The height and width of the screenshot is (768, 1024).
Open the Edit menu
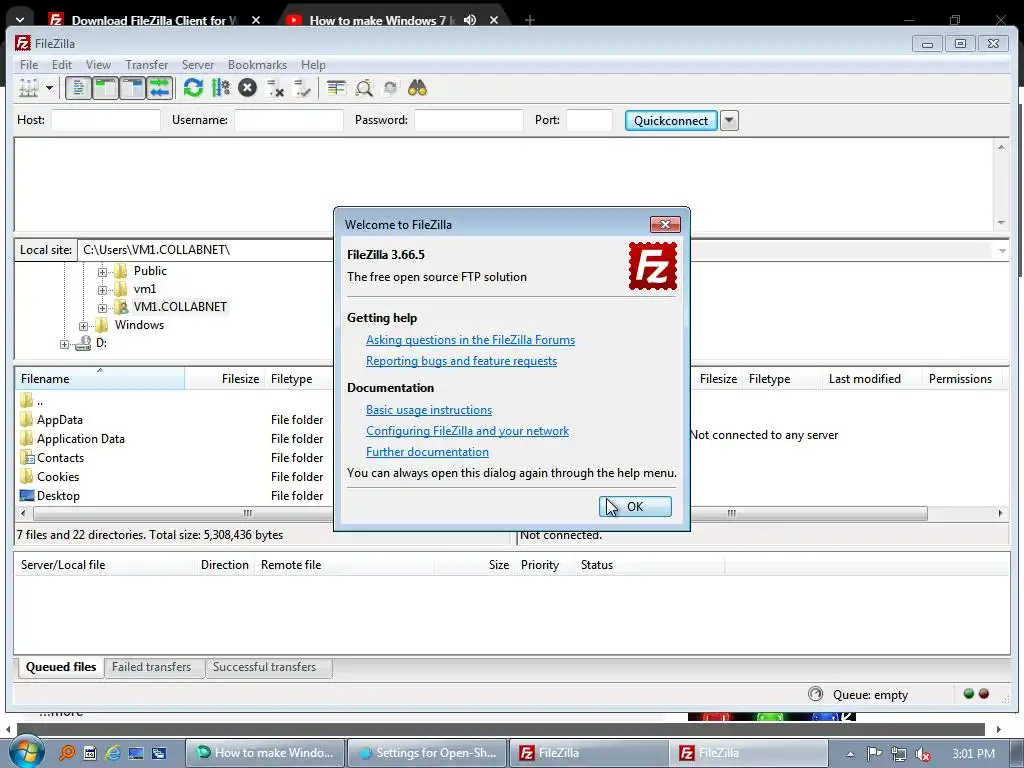(x=62, y=65)
